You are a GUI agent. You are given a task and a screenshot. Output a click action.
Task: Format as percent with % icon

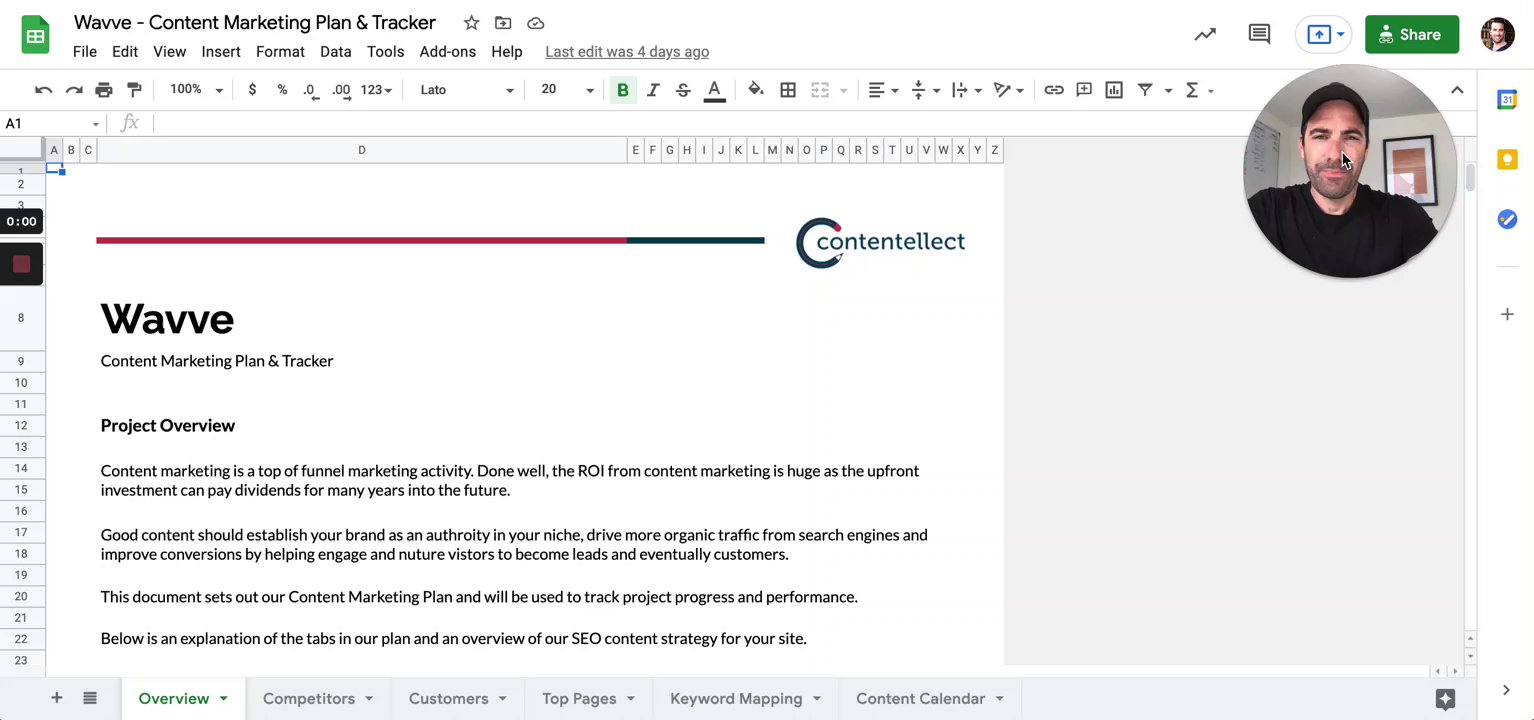(282, 90)
